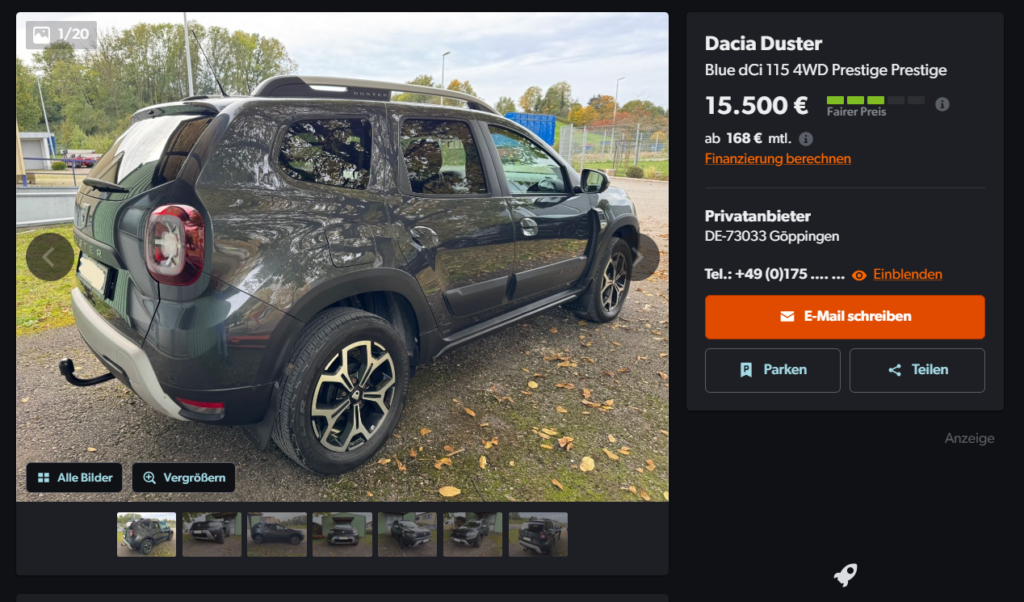The width and height of the screenshot is (1024, 602).
Task: Click the E-Mail schreiben button
Action: 844,317
